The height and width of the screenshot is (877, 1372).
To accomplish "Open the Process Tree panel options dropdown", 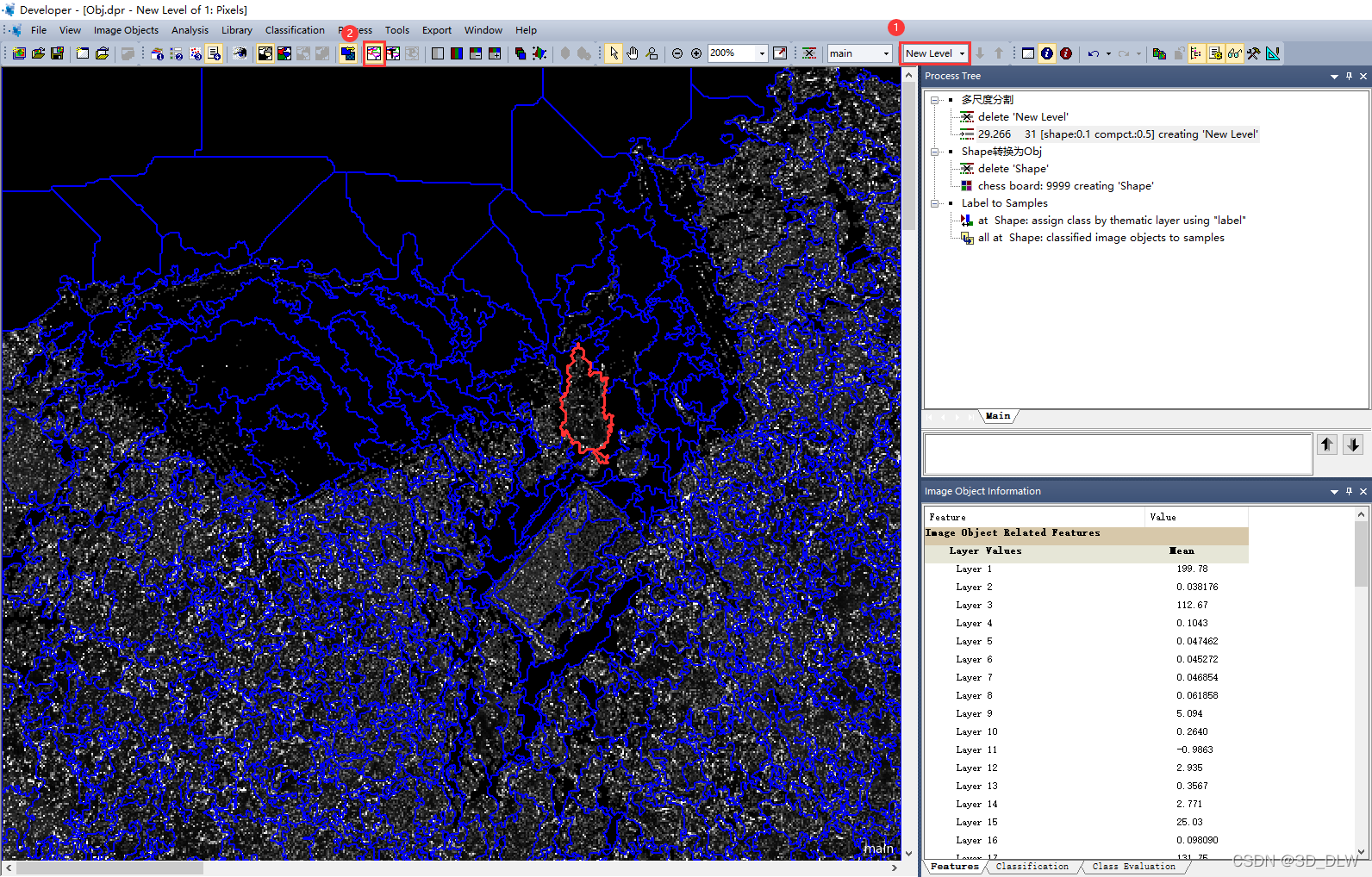I will [x=1334, y=77].
